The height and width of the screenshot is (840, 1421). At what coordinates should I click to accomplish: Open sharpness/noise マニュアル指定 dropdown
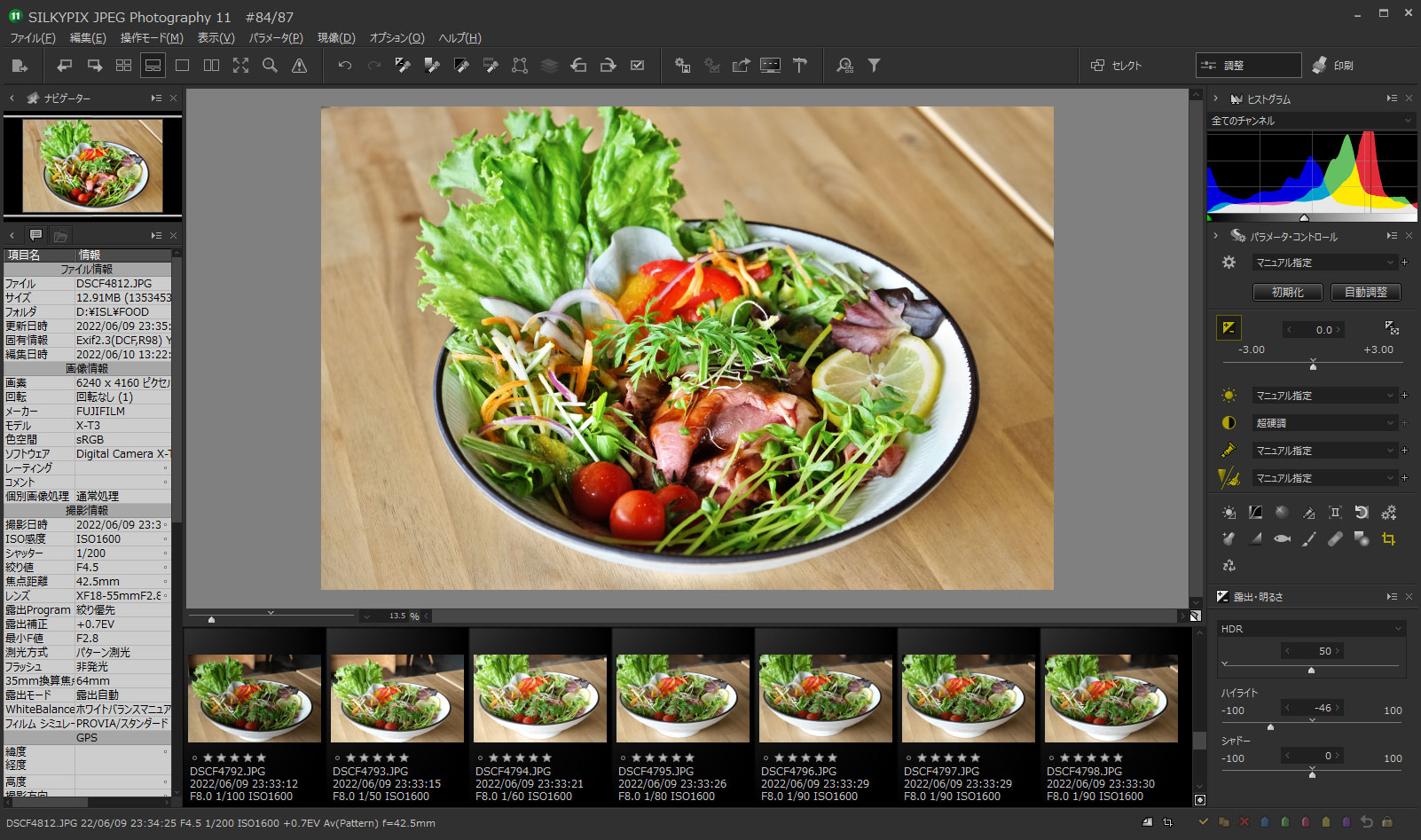click(1325, 478)
